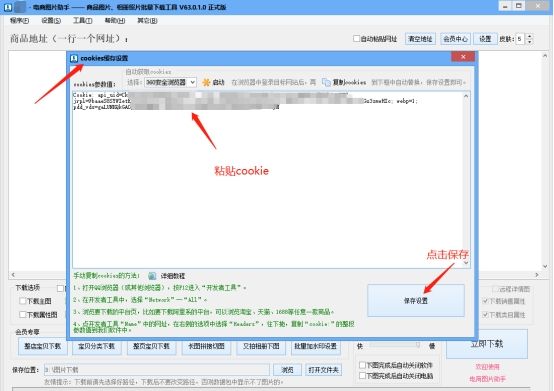Click the 清空地址 button
This screenshot has width=554, height=391.
(x=420, y=39)
